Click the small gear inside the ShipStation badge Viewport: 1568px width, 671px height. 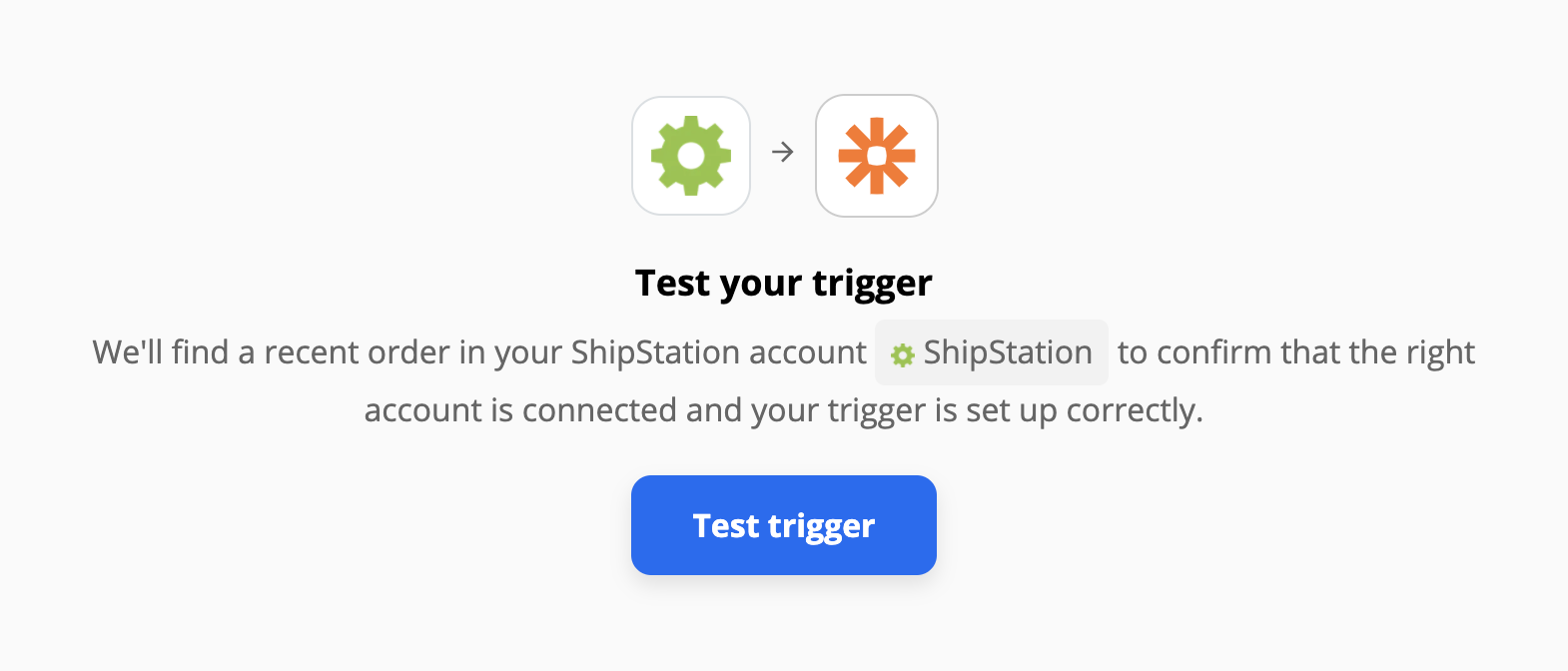904,352
